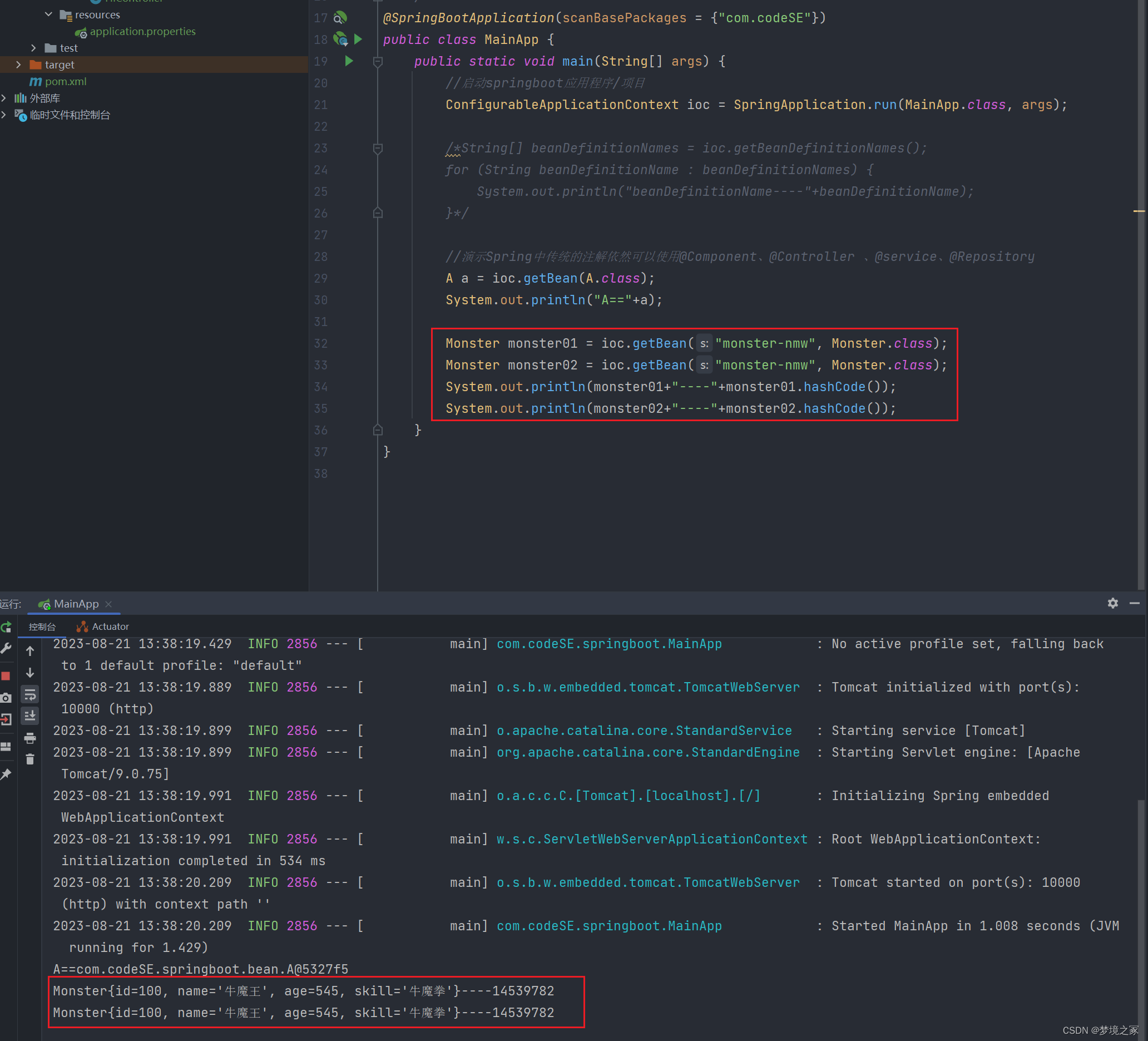The height and width of the screenshot is (1041, 1148).
Task: Open org.apache.catalina.core.StandardEngine log link
Action: (x=648, y=752)
